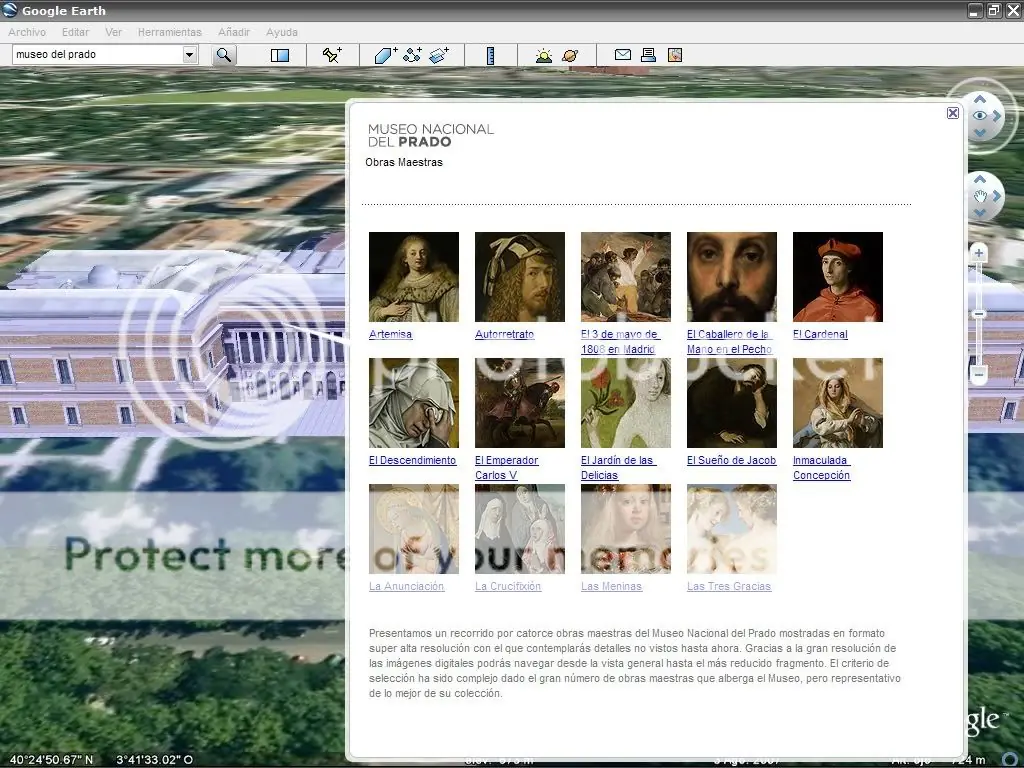This screenshot has width=1024, height=768.
Task: Click the 3 de mayo painting thumbnail
Action: (626, 277)
